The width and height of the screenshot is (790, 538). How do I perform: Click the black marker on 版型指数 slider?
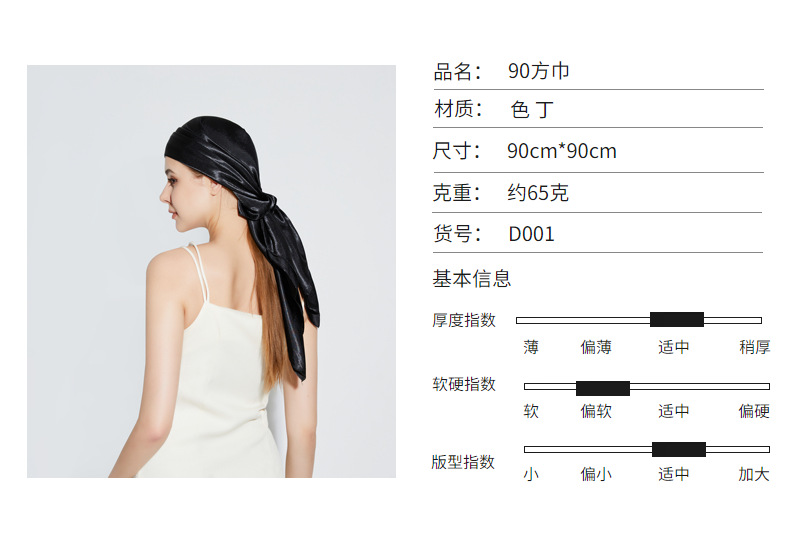click(679, 449)
